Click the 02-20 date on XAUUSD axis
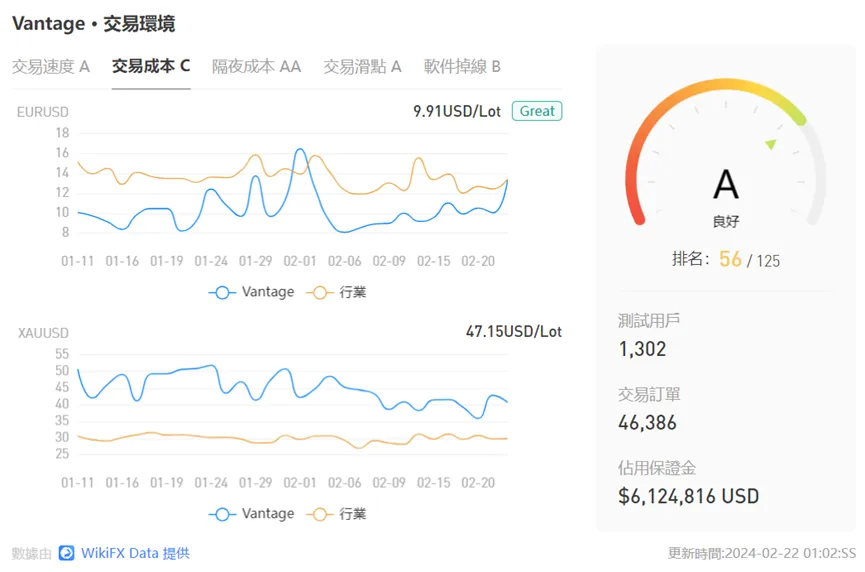The image size is (865, 572). [x=478, y=483]
